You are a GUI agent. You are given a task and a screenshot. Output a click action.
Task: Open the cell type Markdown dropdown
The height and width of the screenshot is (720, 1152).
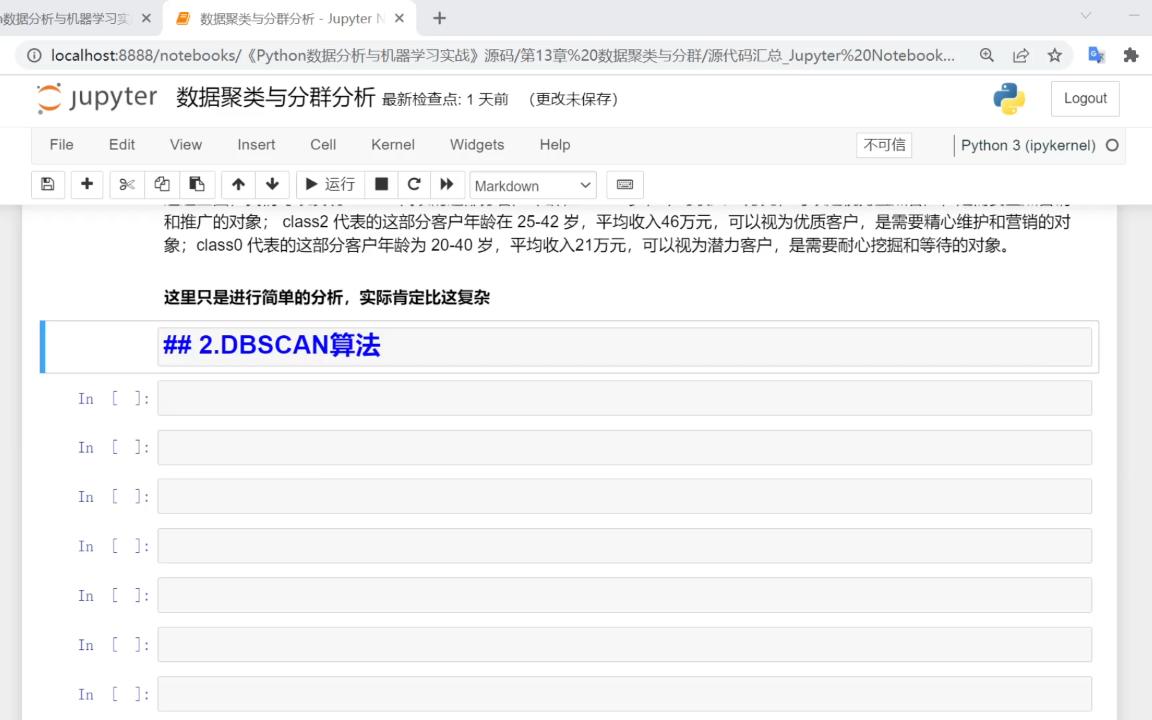pyautogui.click(x=532, y=185)
